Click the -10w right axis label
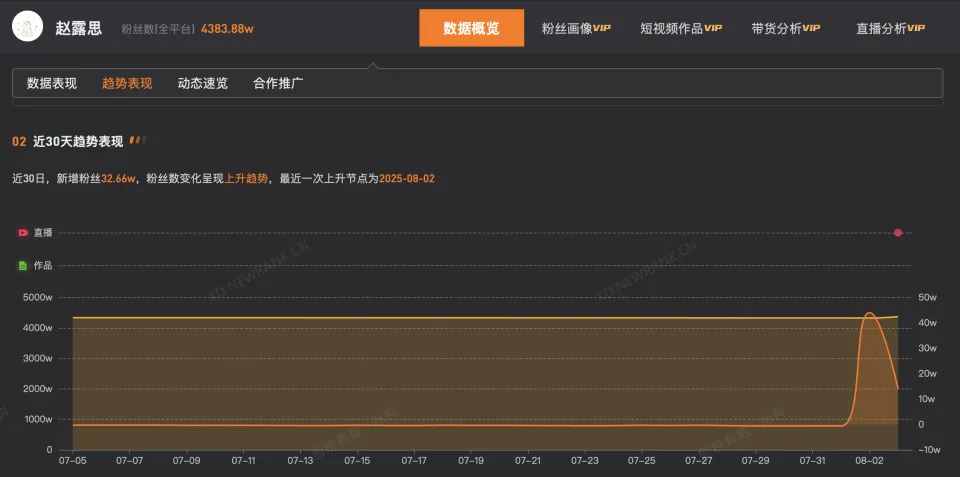Screen dimensions: 960x477 [x=928, y=449]
